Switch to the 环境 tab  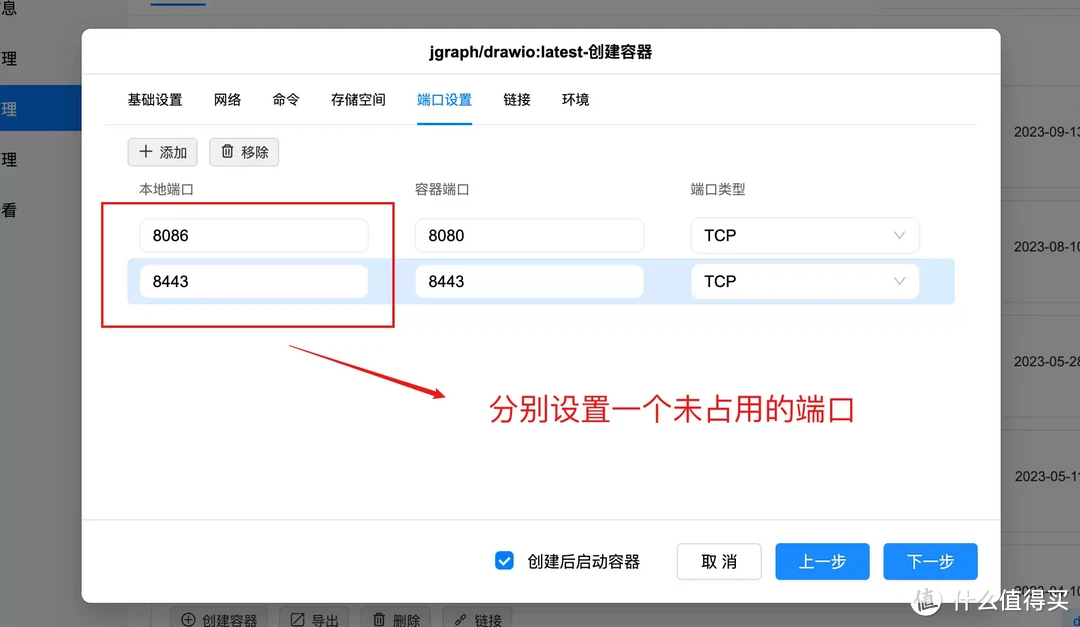click(x=575, y=100)
